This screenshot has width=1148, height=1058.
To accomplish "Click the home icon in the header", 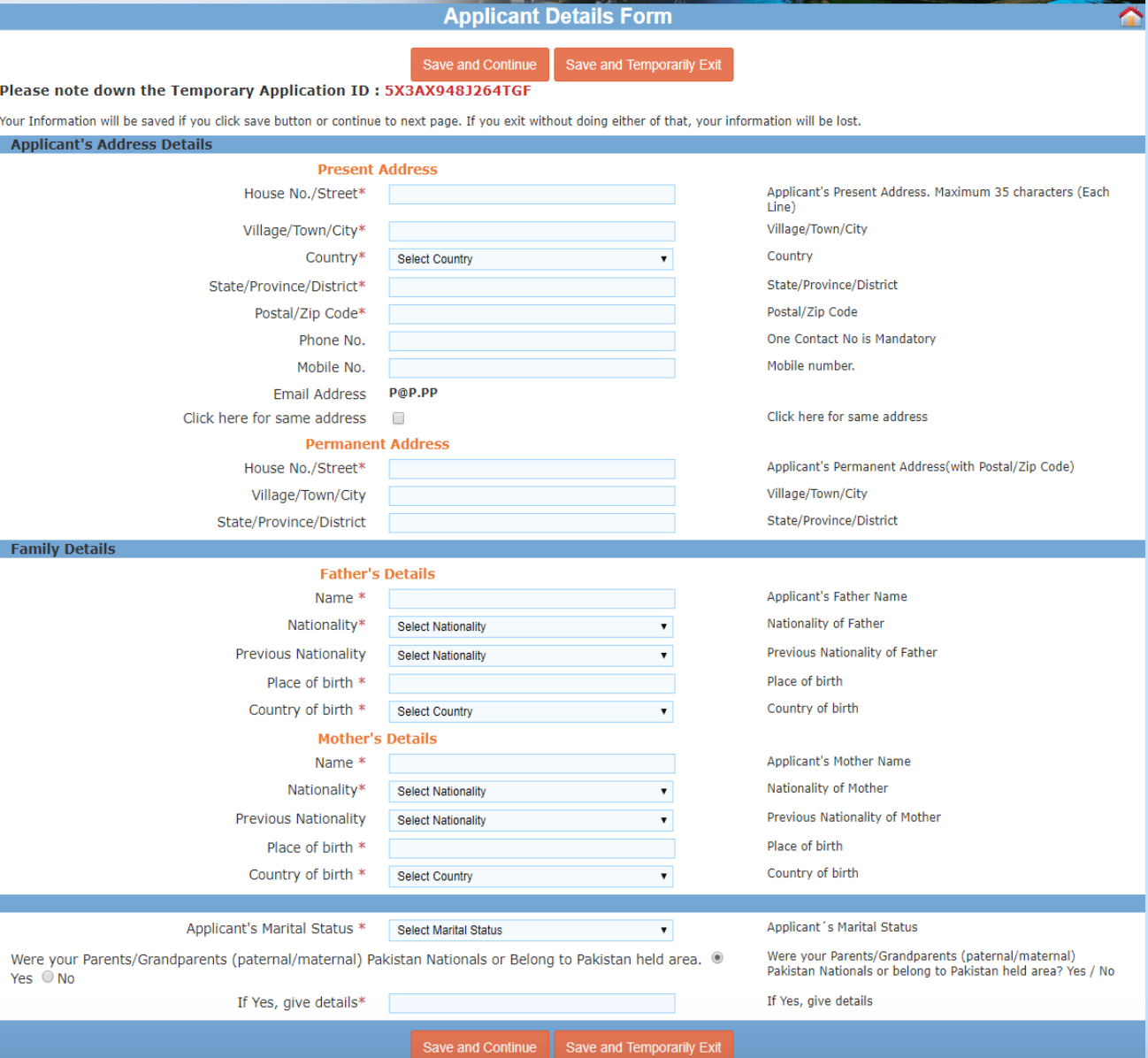I will [1129, 15].
